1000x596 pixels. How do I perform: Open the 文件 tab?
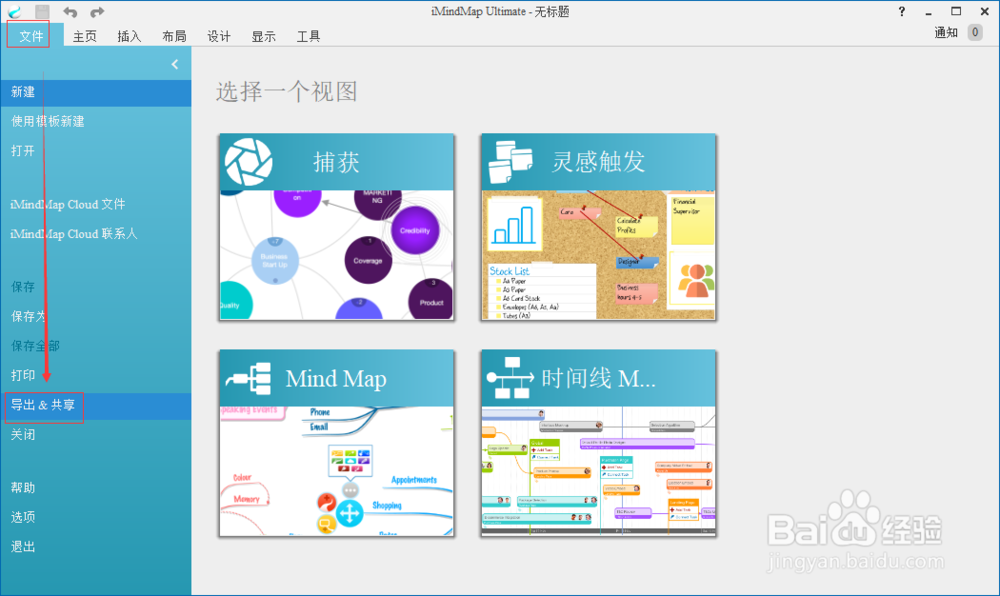31,36
